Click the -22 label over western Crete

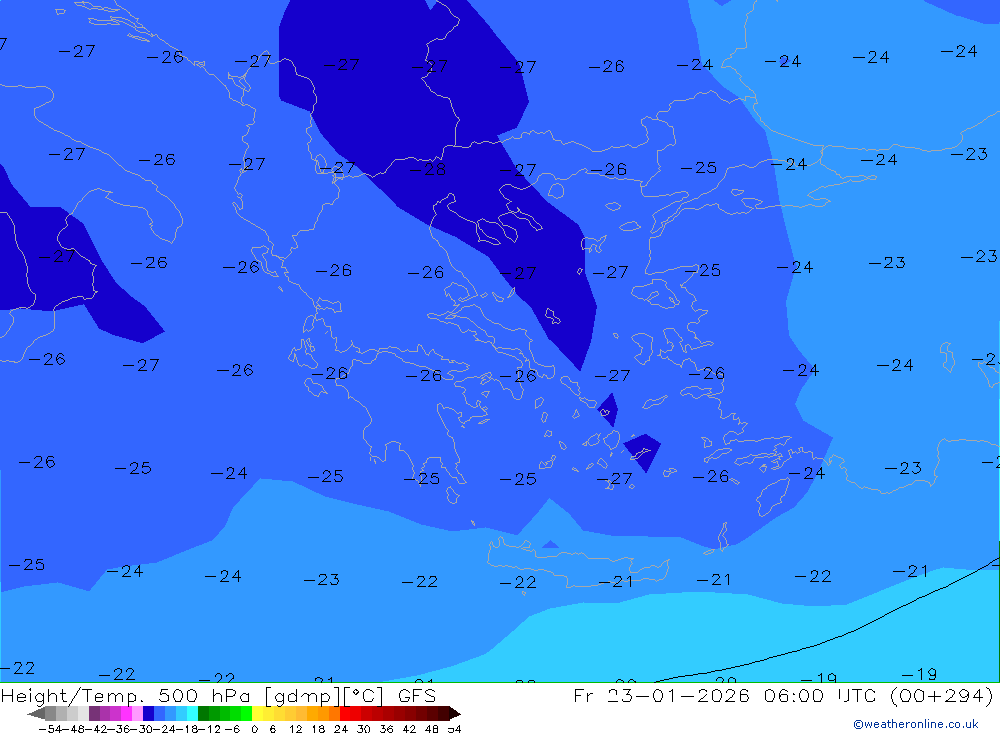[x=518, y=582]
